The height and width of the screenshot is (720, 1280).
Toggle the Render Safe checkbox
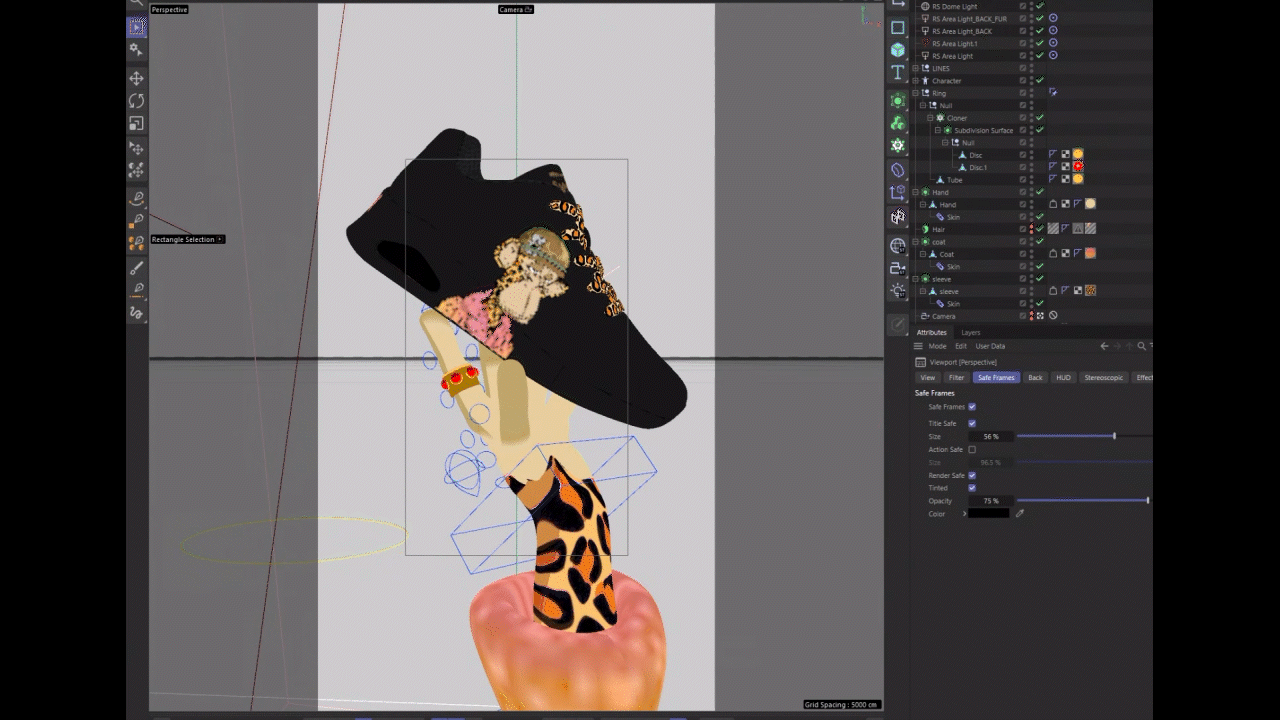(972, 475)
